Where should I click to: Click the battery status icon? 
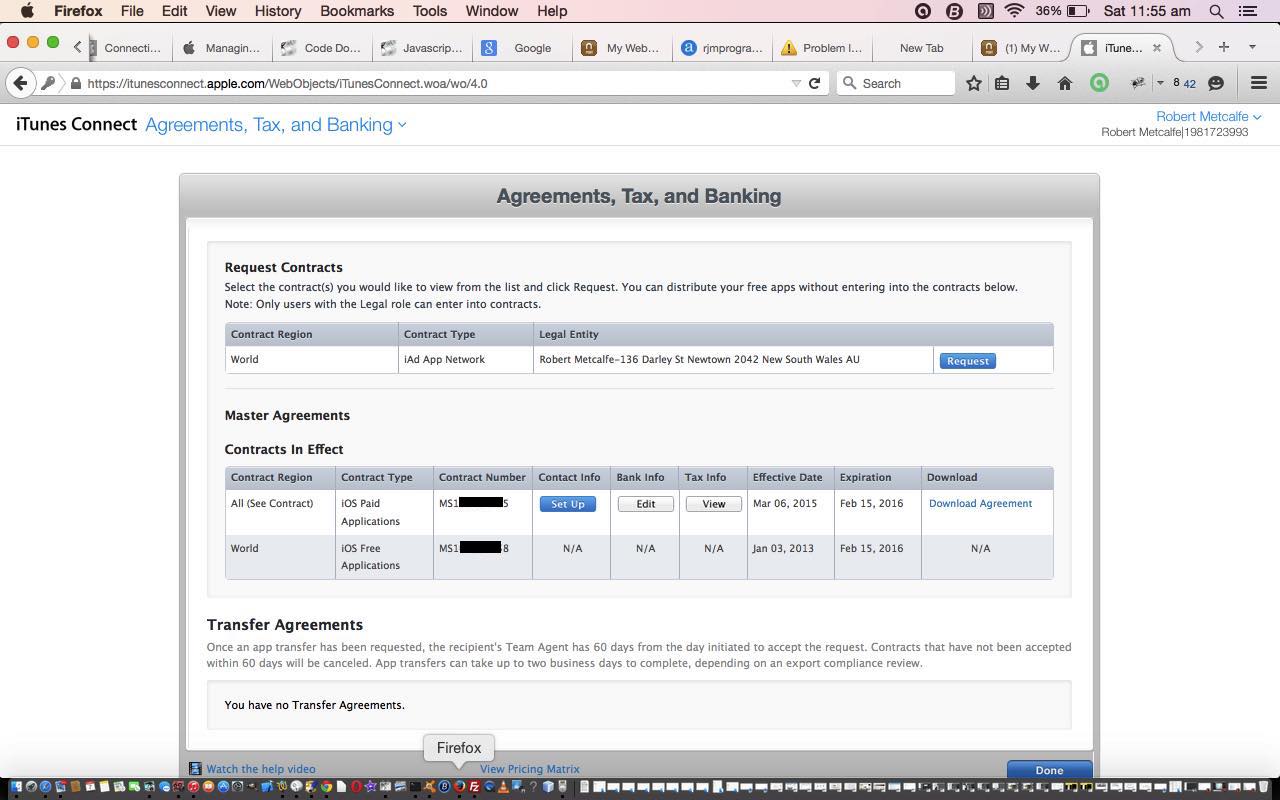[1078, 11]
